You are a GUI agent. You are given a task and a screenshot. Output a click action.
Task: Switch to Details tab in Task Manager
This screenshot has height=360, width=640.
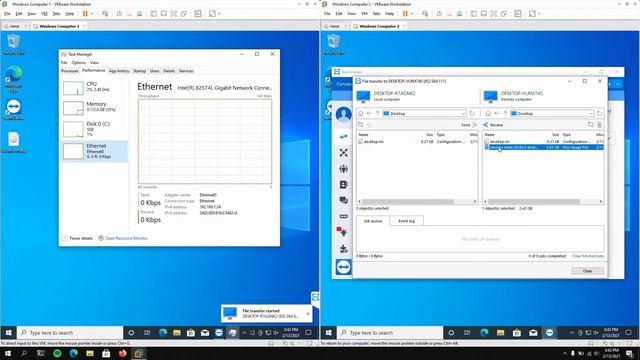coord(169,71)
